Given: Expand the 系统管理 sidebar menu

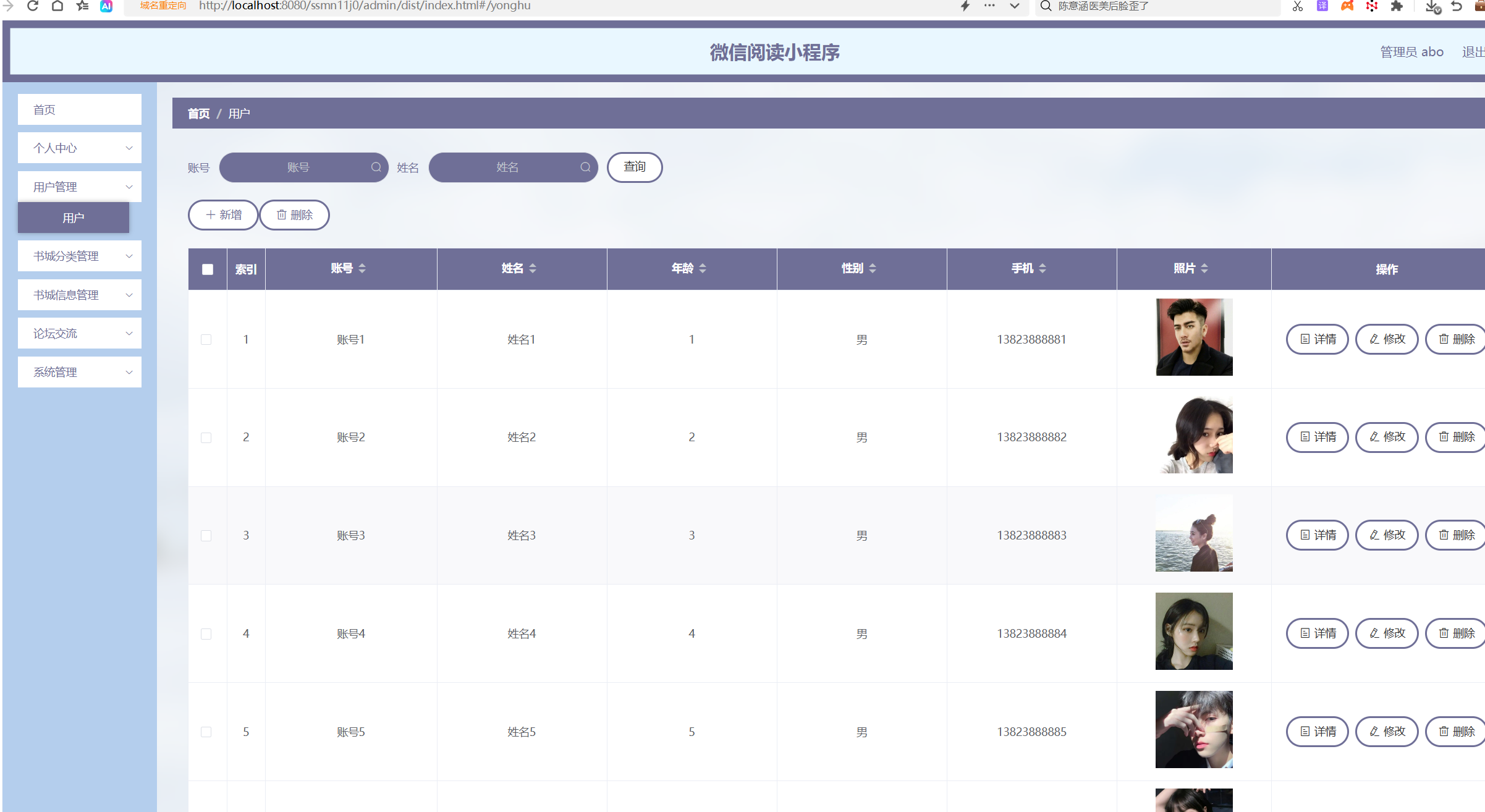Looking at the screenshot, I should (80, 372).
